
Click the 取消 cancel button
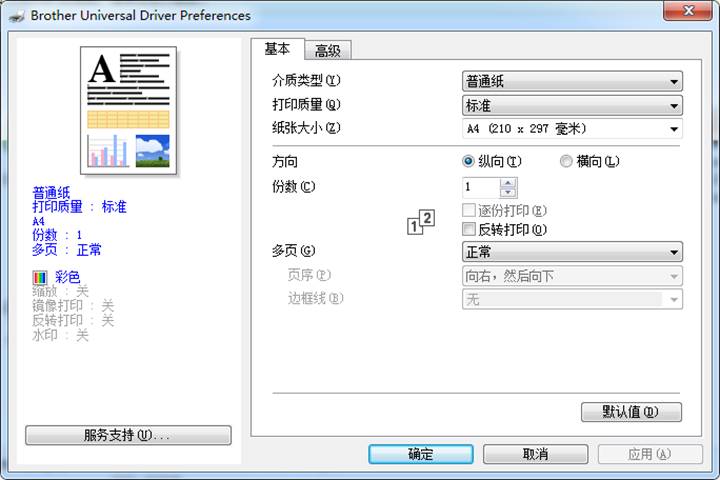point(536,454)
